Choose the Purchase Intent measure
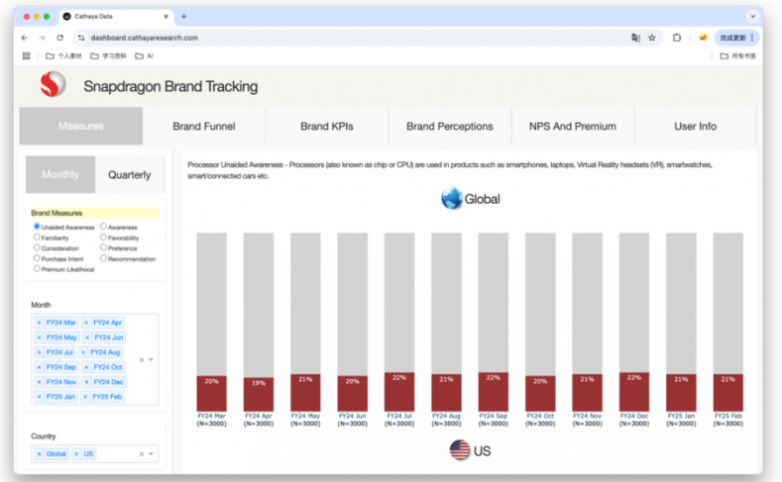Viewport: 782px width, 482px height. (x=37, y=259)
